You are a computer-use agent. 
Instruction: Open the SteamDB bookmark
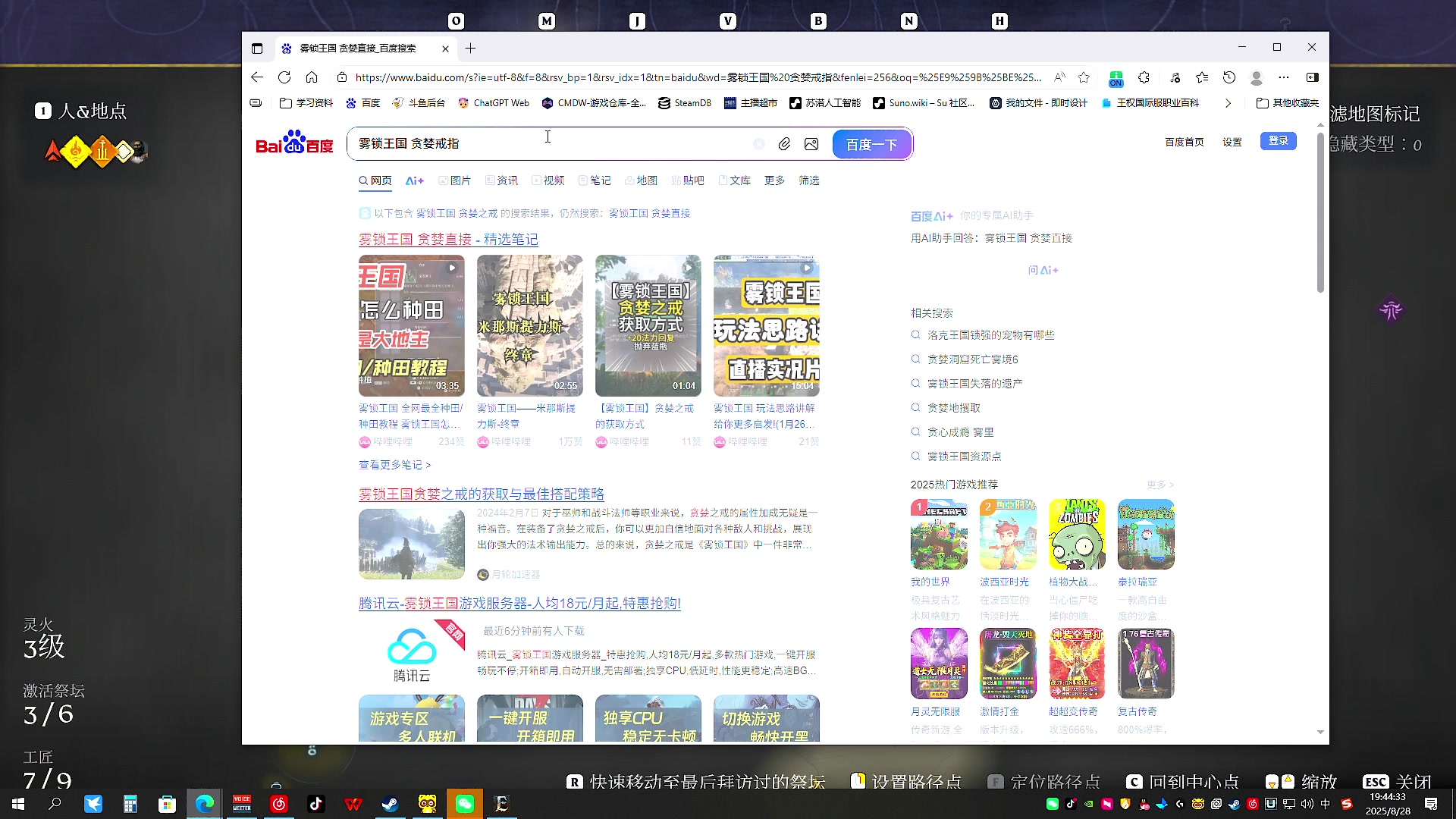click(x=685, y=103)
